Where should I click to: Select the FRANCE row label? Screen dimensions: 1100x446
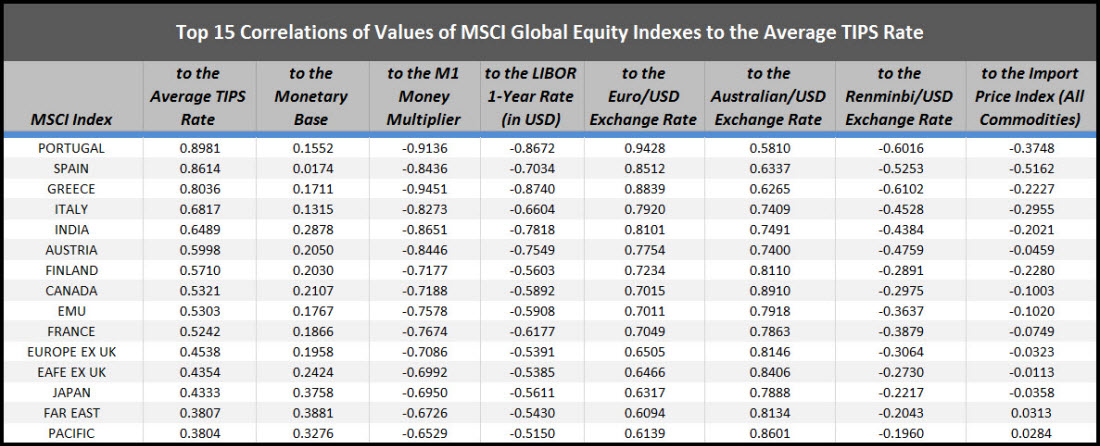tap(74, 331)
